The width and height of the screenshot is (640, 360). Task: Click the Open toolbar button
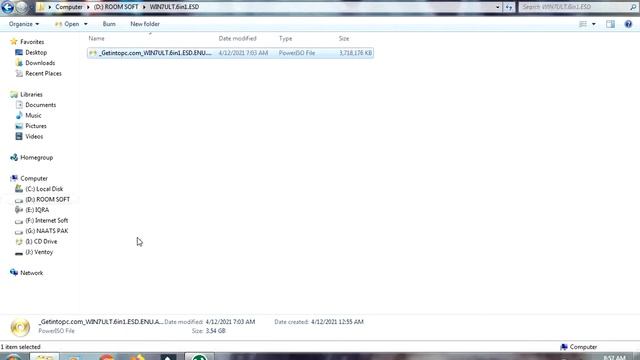tap(67, 24)
